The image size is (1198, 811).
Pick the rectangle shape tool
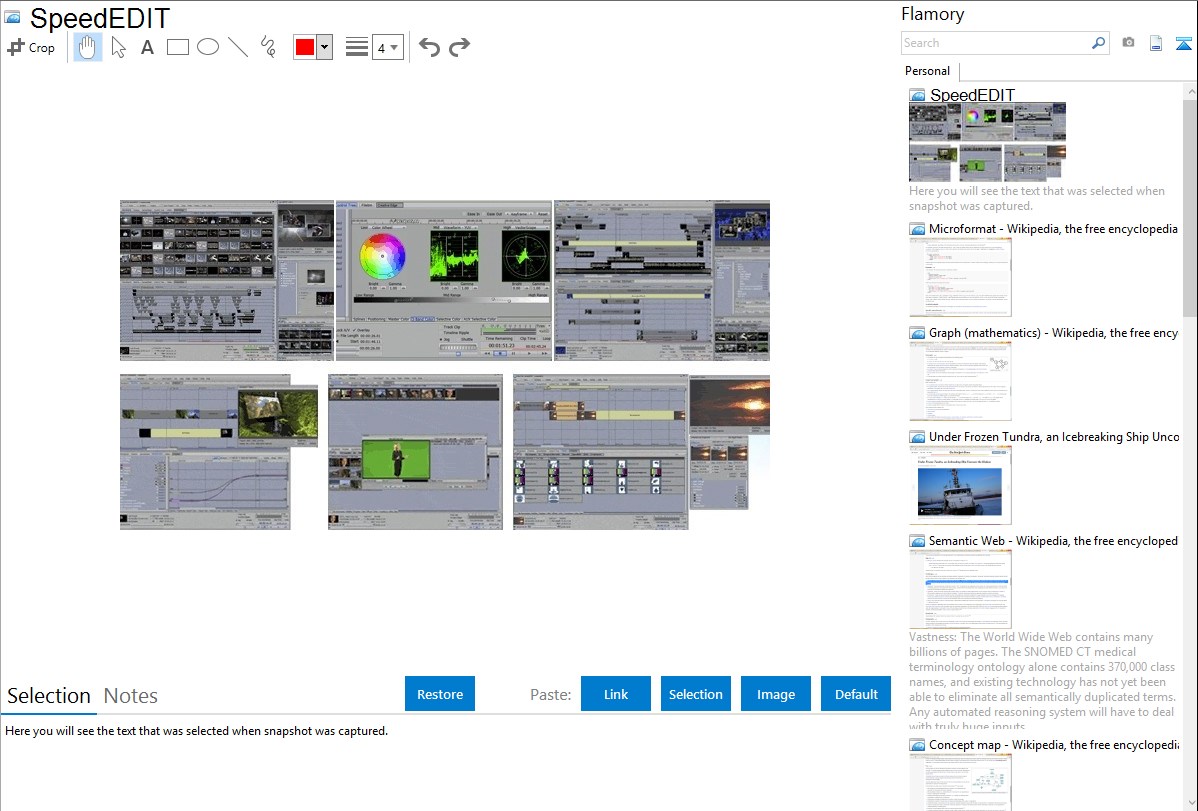tap(178, 47)
